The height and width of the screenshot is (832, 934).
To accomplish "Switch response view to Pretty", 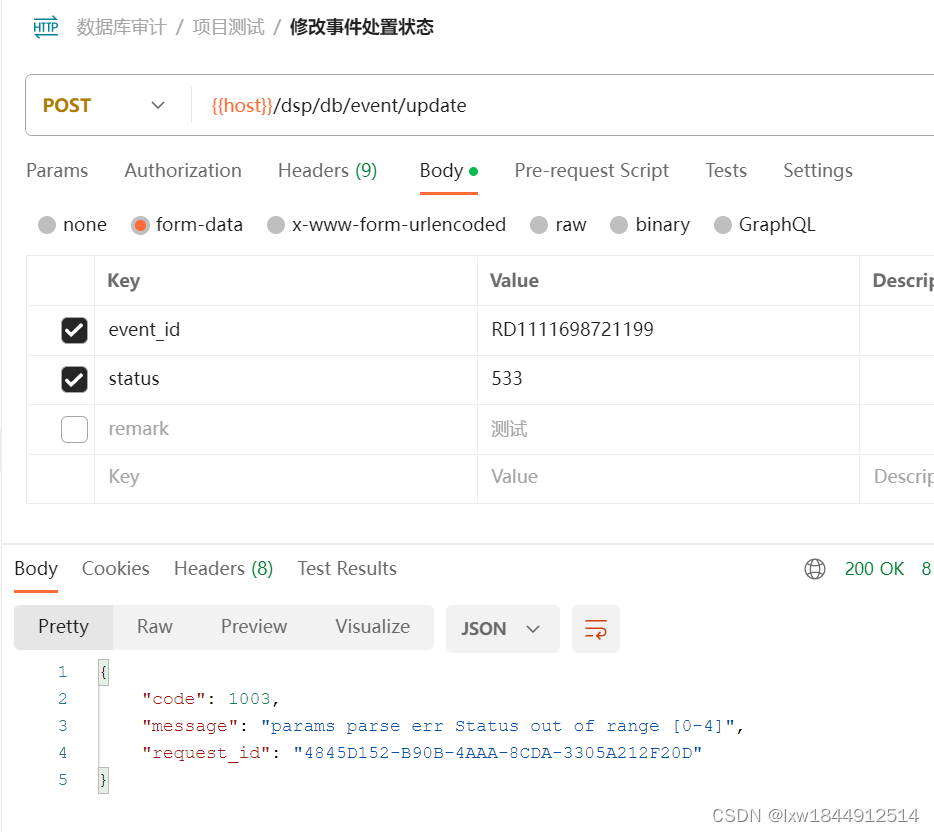I will pyautogui.click(x=63, y=627).
